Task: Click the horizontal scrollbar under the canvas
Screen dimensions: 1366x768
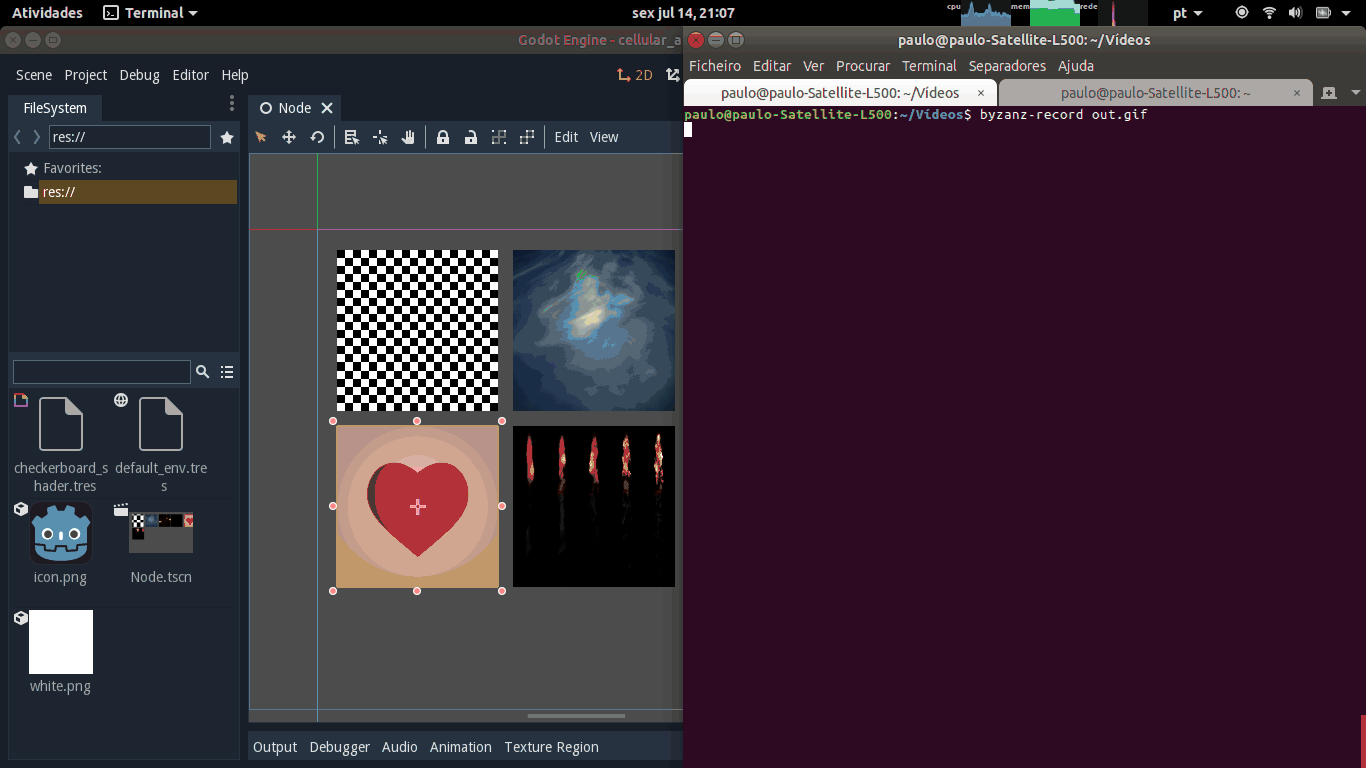Action: tap(576, 716)
